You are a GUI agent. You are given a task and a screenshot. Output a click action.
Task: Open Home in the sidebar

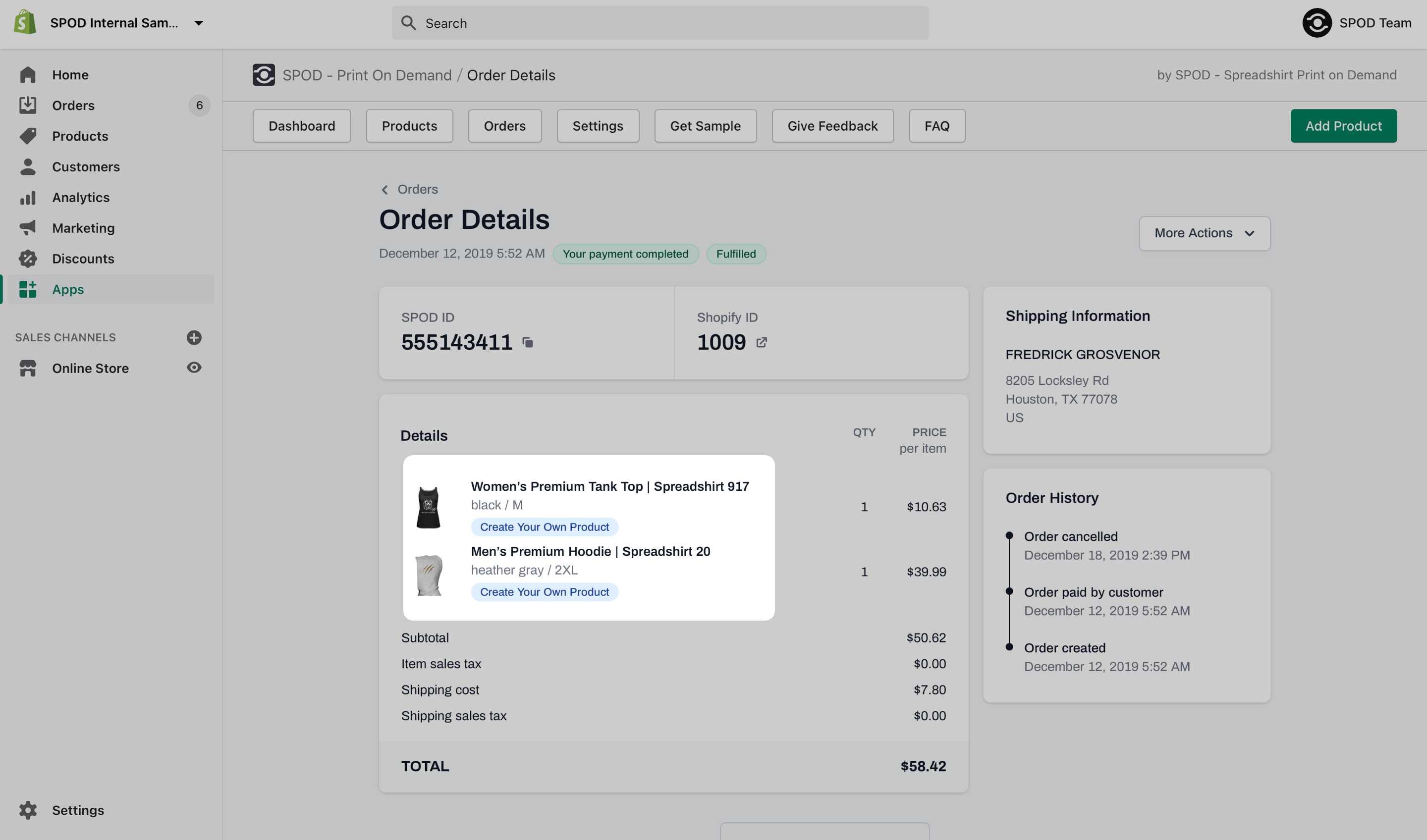(70, 75)
